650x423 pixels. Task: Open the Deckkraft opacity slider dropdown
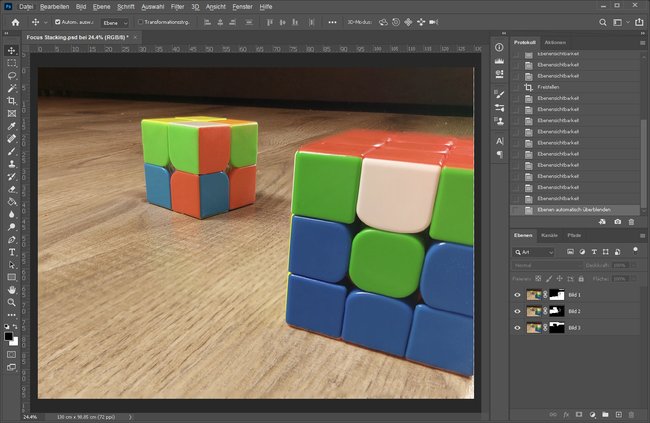pyautogui.click(x=634, y=265)
